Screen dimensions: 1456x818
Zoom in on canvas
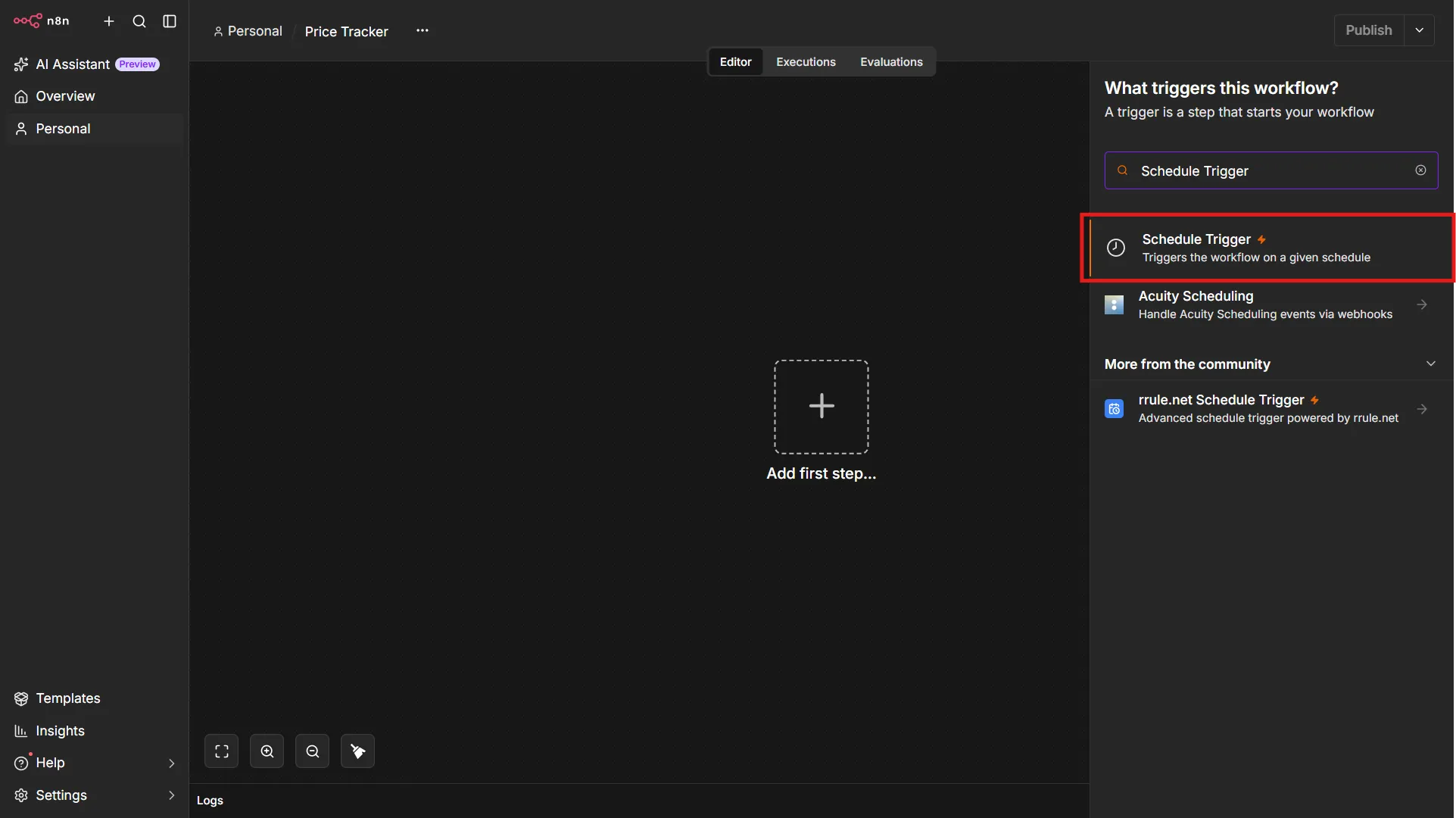click(x=267, y=751)
